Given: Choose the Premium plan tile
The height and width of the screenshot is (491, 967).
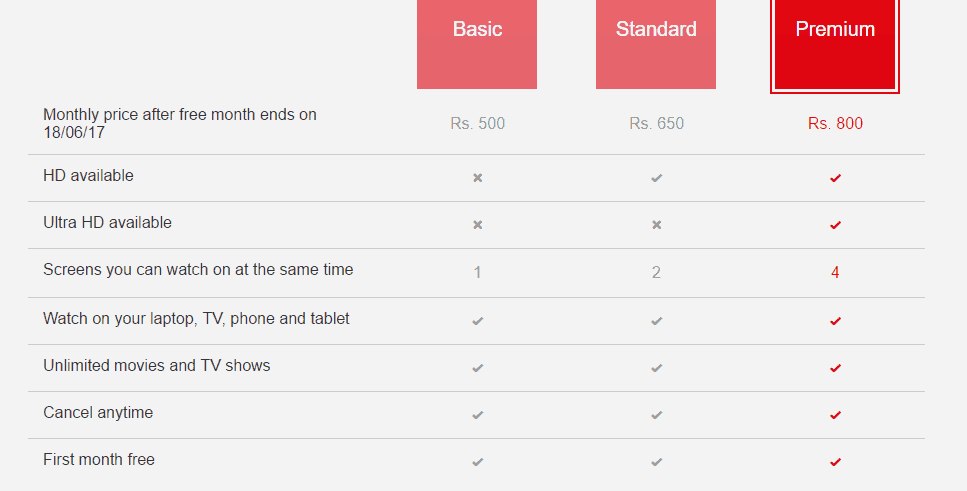Looking at the screenshot, I should [x=835, y=46].
